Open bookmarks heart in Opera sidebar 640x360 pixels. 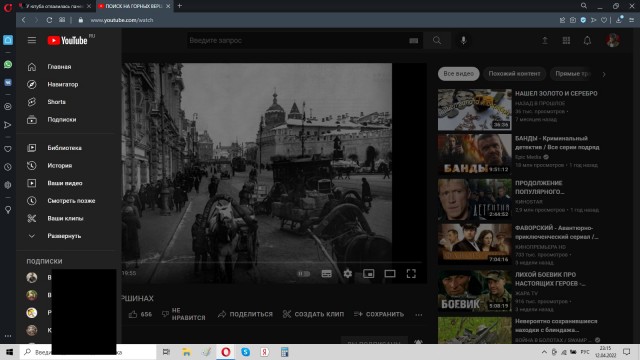(x=8, y=149)
